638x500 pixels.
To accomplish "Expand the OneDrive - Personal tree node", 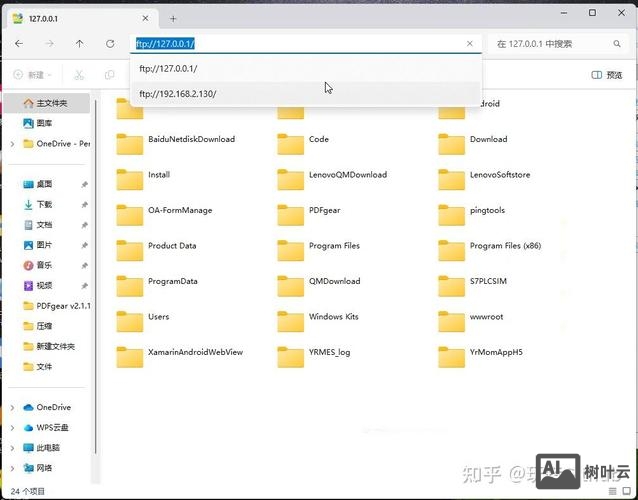I will click(12, 143).
